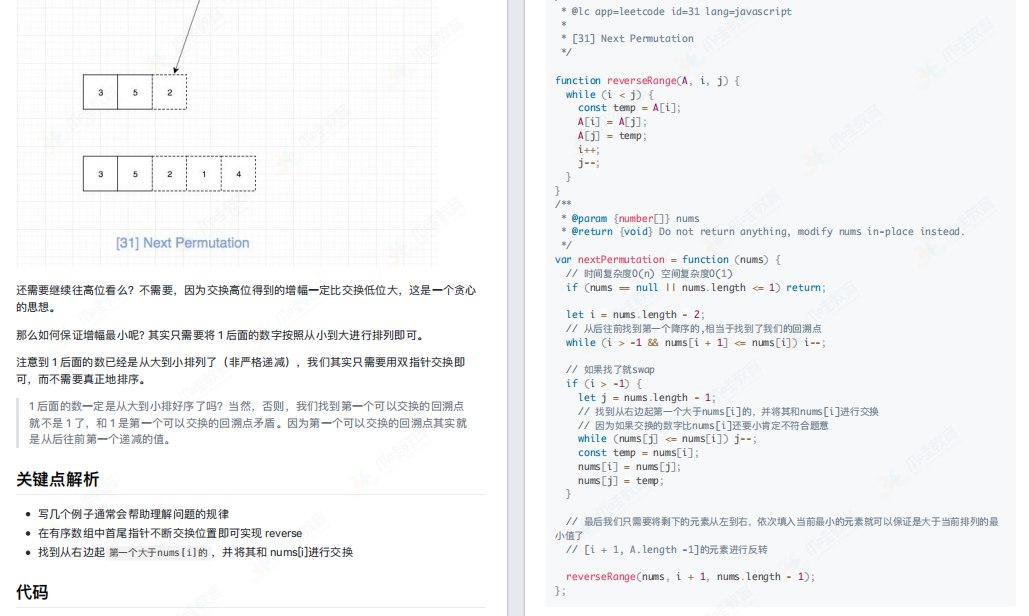Click the code line "let i = nums.length - 2;"
Image resolution: width=1029 pixels, height=616 pixels.
[635, 314]
